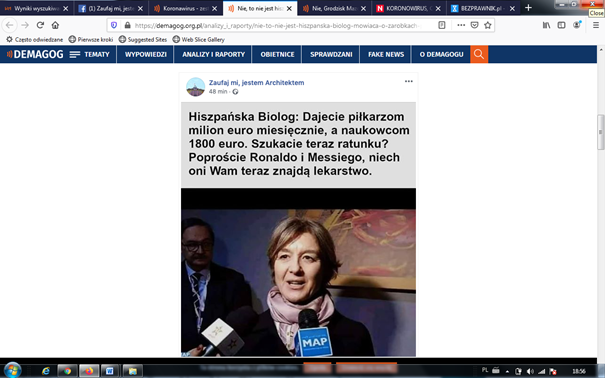This screenshot has height=378, width=605.
Task: Open SPRAWDZANI menu item
Action: (x=331, y=54)
